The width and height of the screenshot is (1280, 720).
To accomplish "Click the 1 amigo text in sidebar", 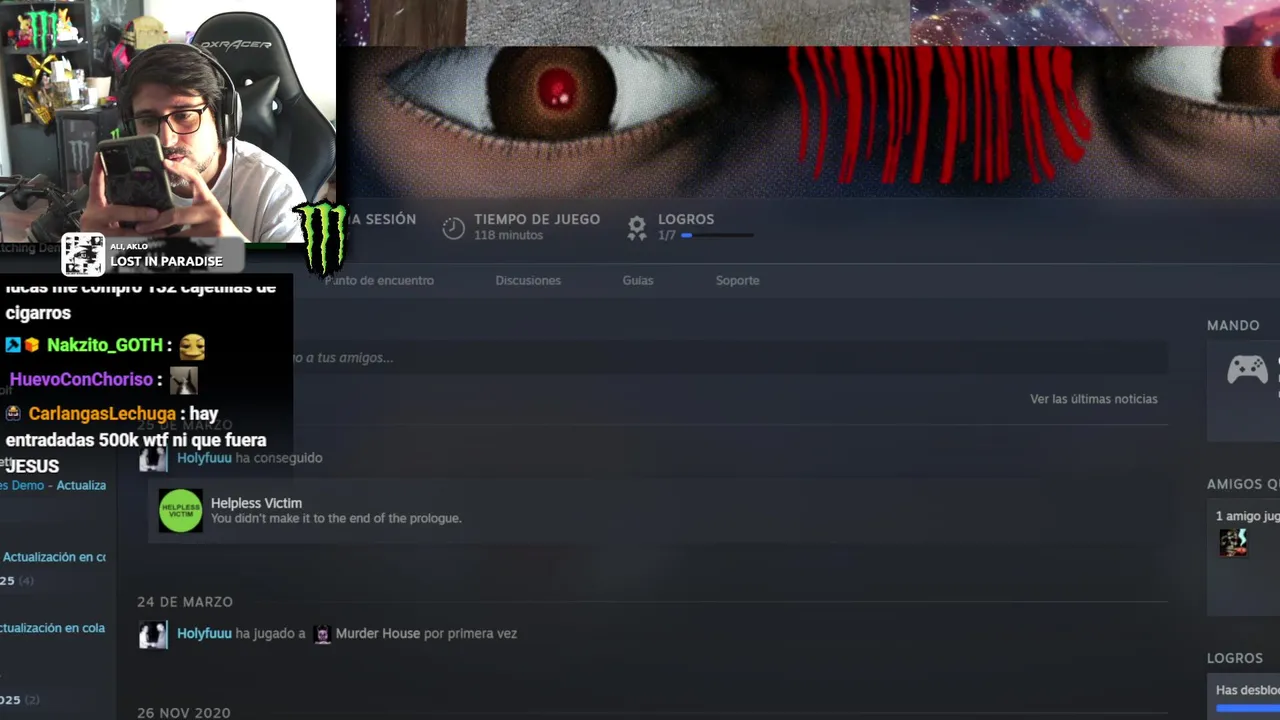I will coord(1247,516).
